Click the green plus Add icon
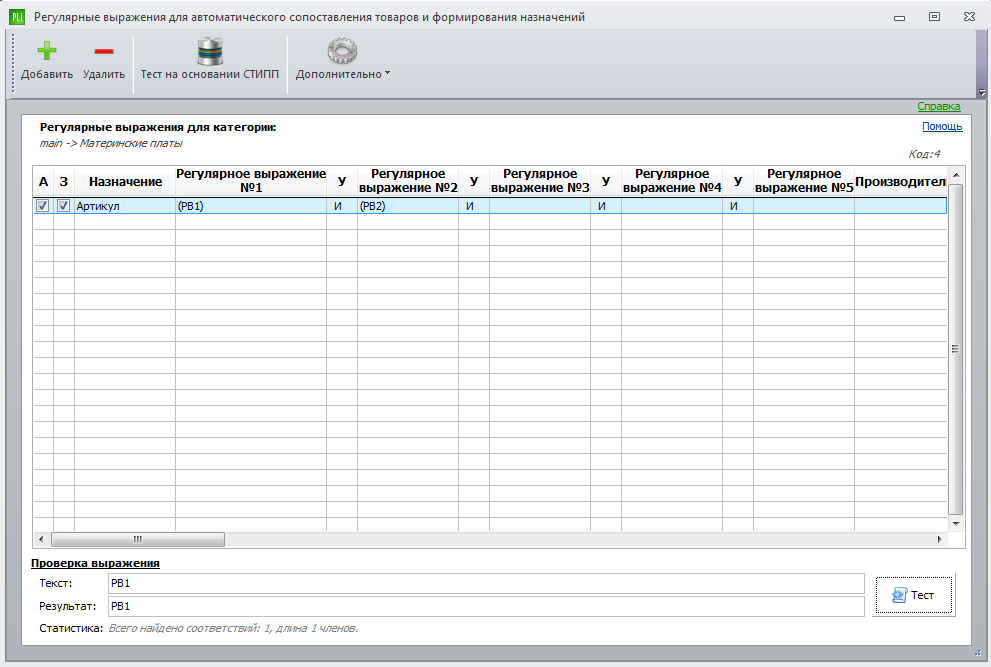 tap(47, 51)
